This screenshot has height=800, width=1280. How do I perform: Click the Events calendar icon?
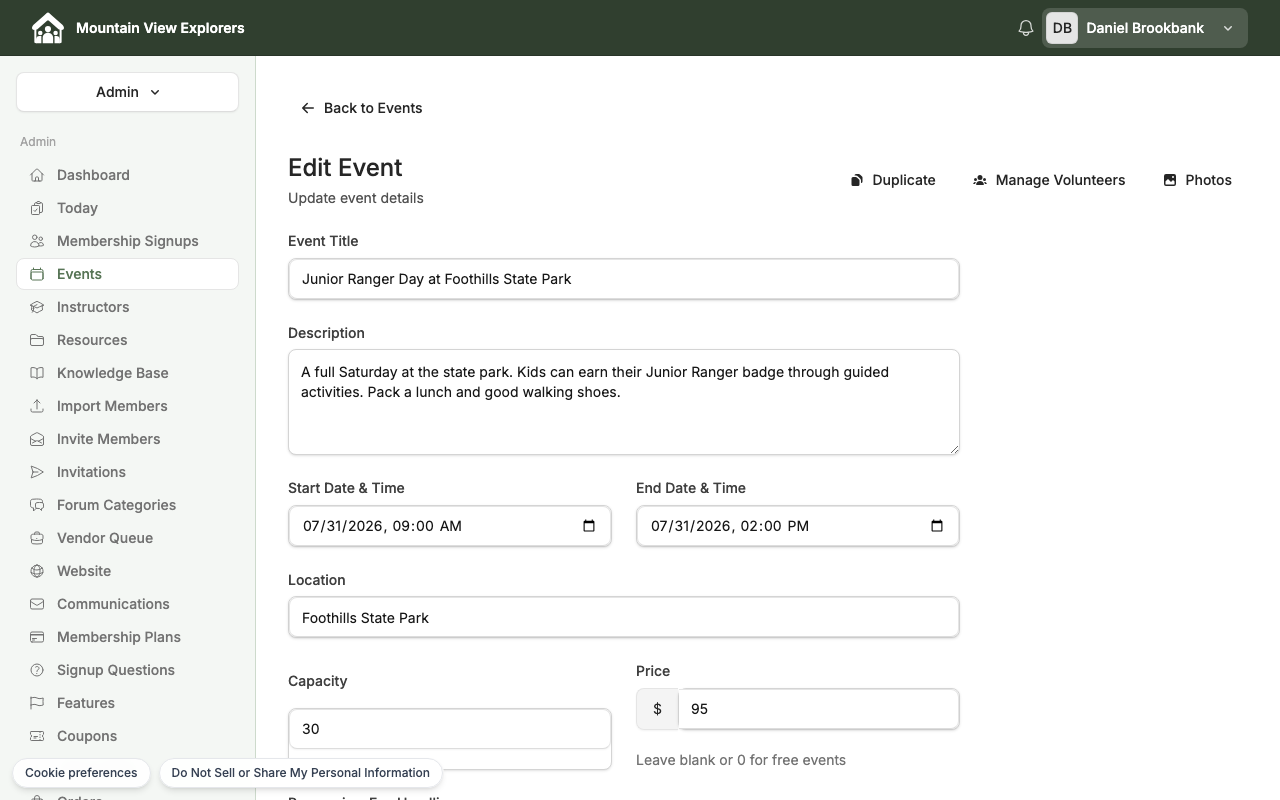(x=37, y=274)
